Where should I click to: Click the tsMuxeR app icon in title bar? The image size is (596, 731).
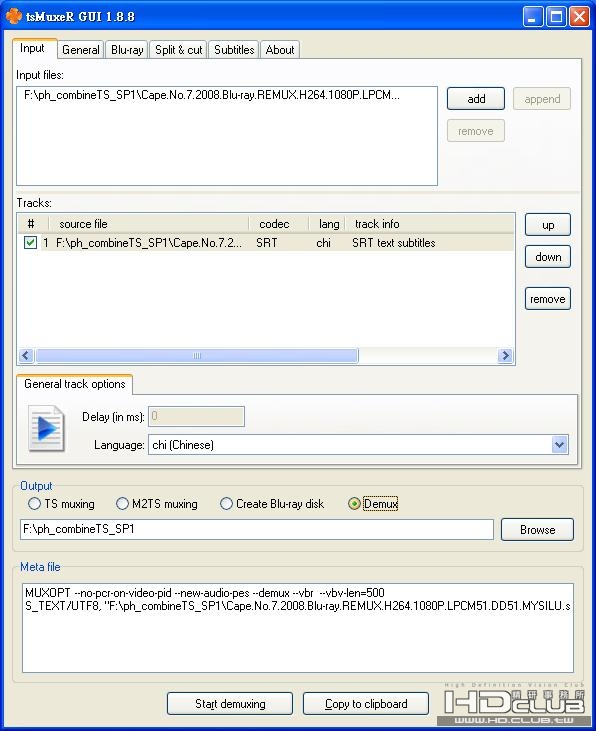click(x=14, y=17)
